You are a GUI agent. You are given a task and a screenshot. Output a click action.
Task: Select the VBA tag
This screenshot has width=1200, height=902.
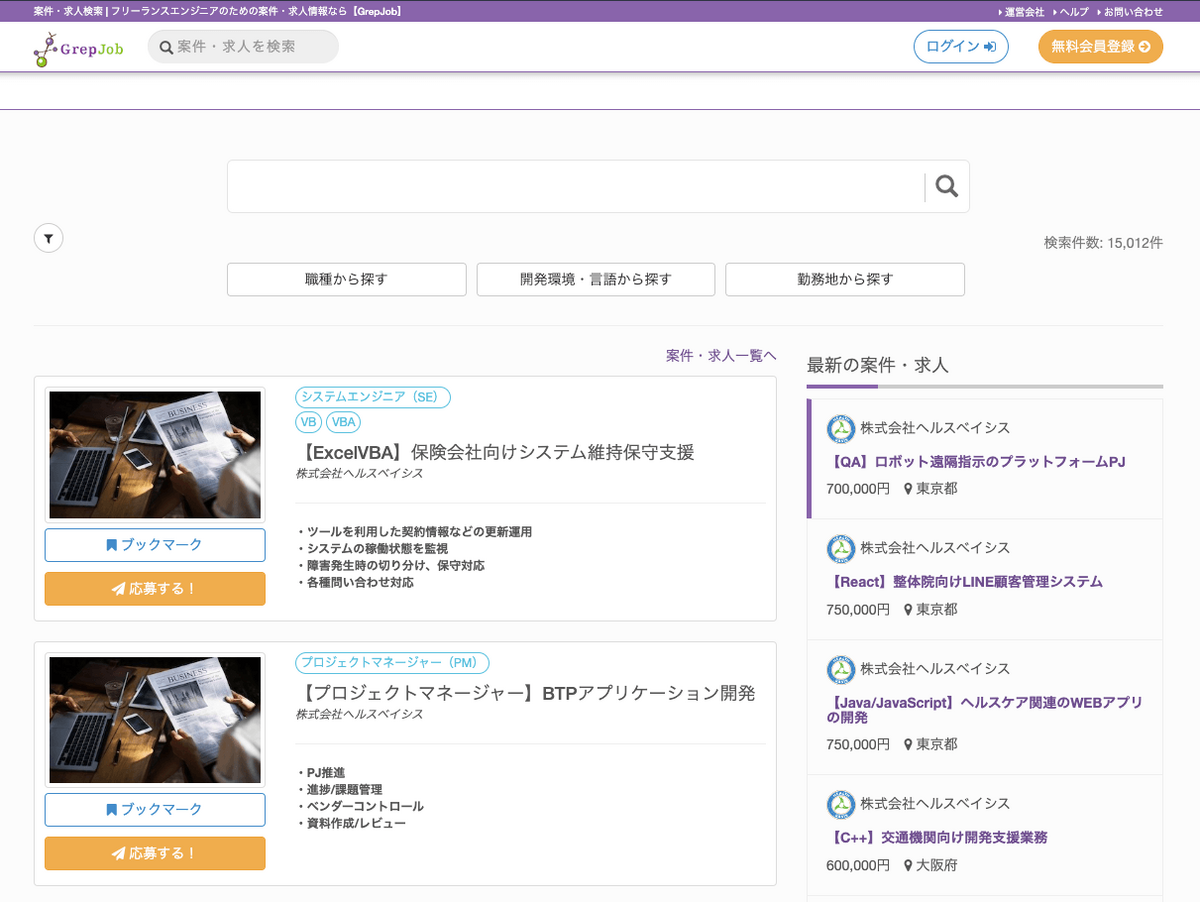pos(344,422)
